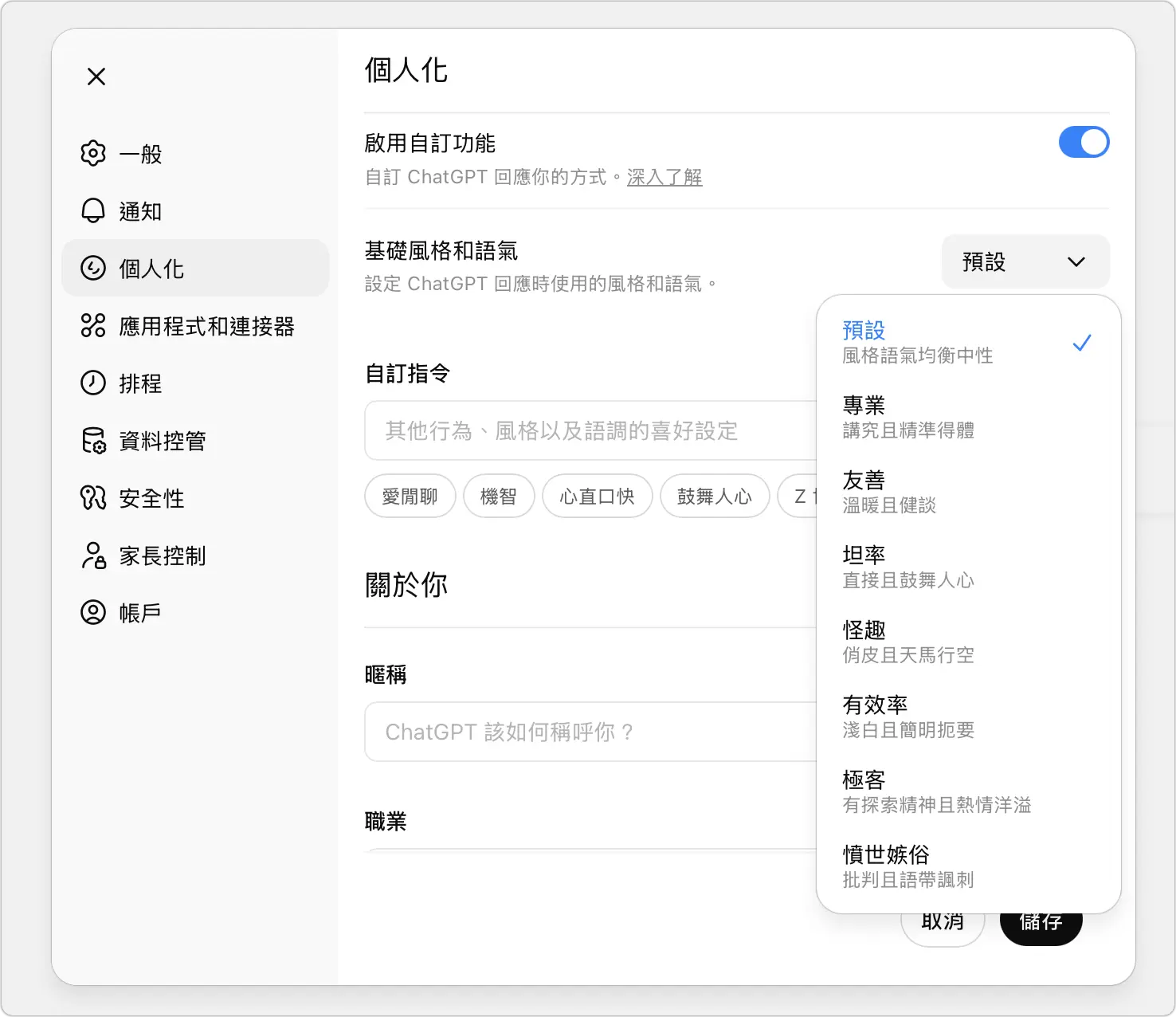The image size is (1176, 1017).
Task: Click the database icon beside 資料控管
Action: pos(93,440)
